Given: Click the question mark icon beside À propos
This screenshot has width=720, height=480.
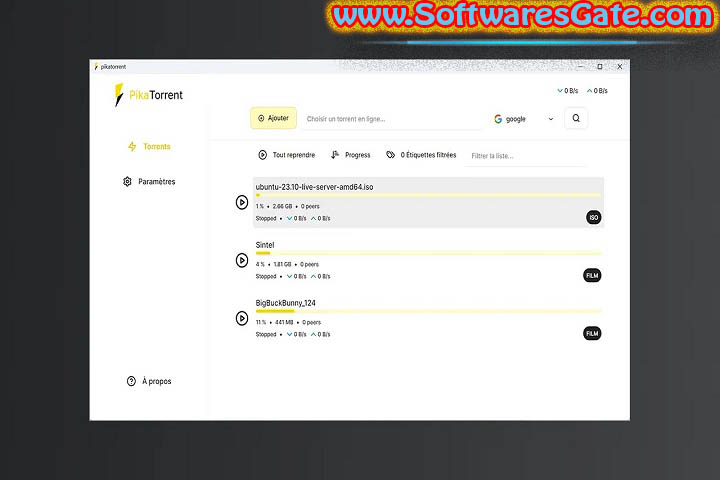Looking at the screenshot, I should click(x=131, y=381).
